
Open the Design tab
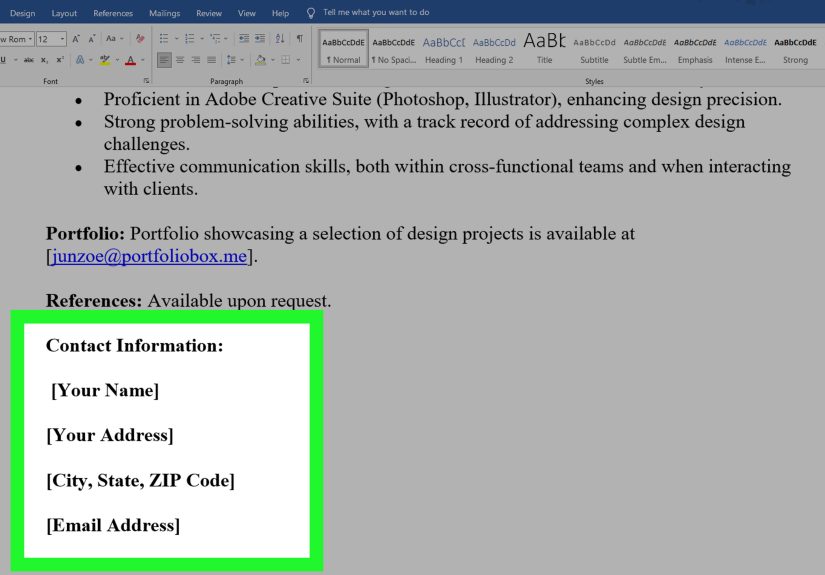click(23, 13)
